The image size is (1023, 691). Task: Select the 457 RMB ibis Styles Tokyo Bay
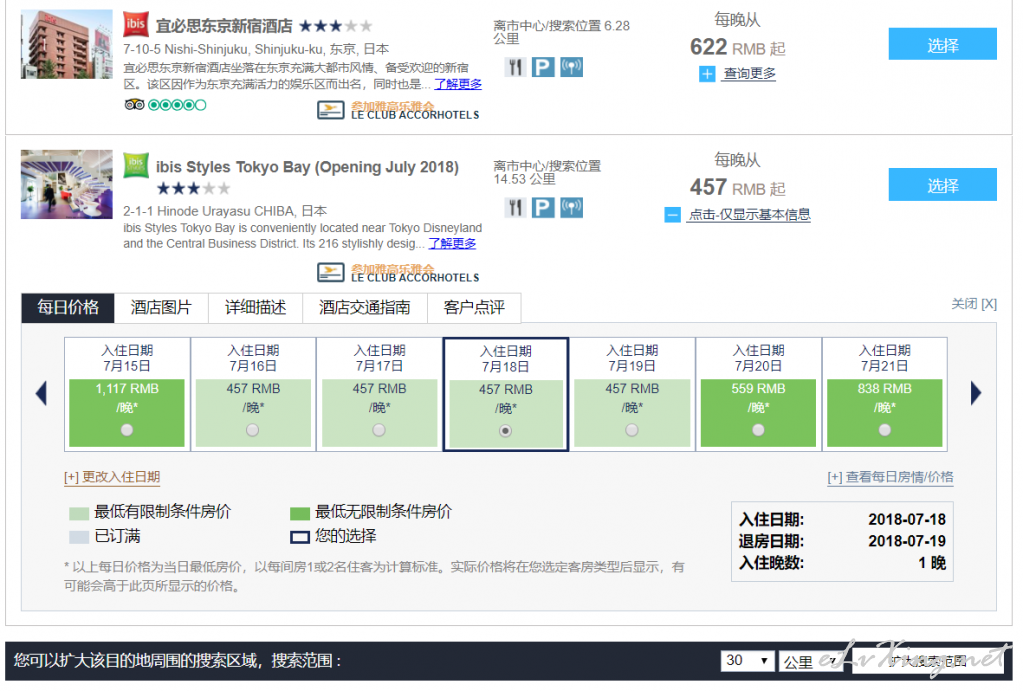tap(942, 185)
